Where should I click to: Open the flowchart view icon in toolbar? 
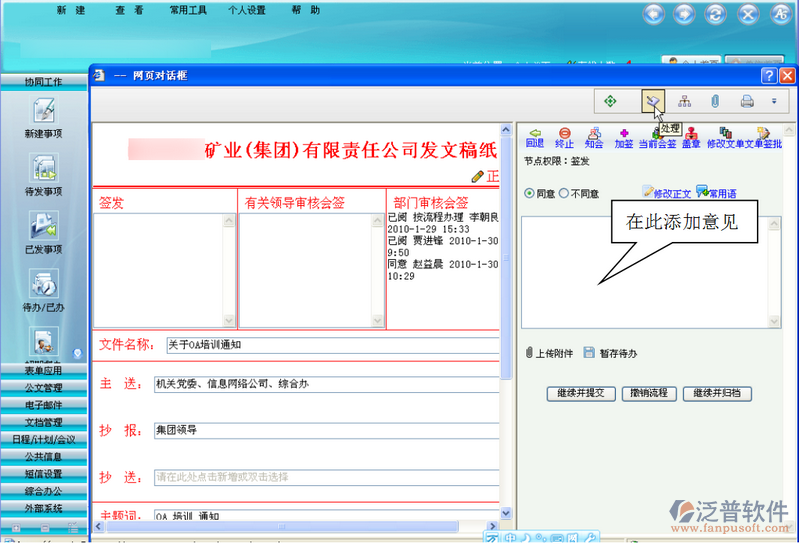[x=684, y=101]
